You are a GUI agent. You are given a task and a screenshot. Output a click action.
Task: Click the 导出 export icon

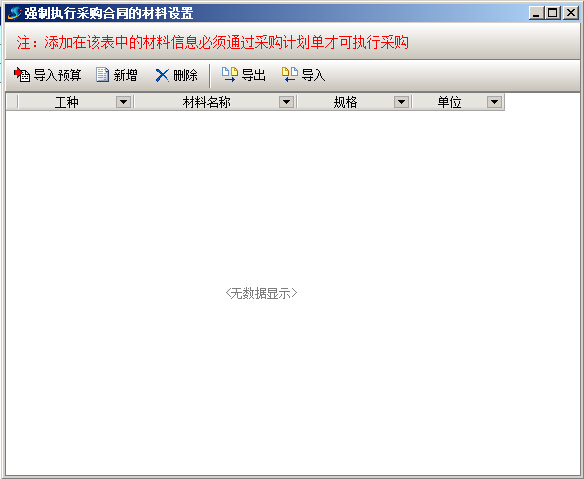229,74
